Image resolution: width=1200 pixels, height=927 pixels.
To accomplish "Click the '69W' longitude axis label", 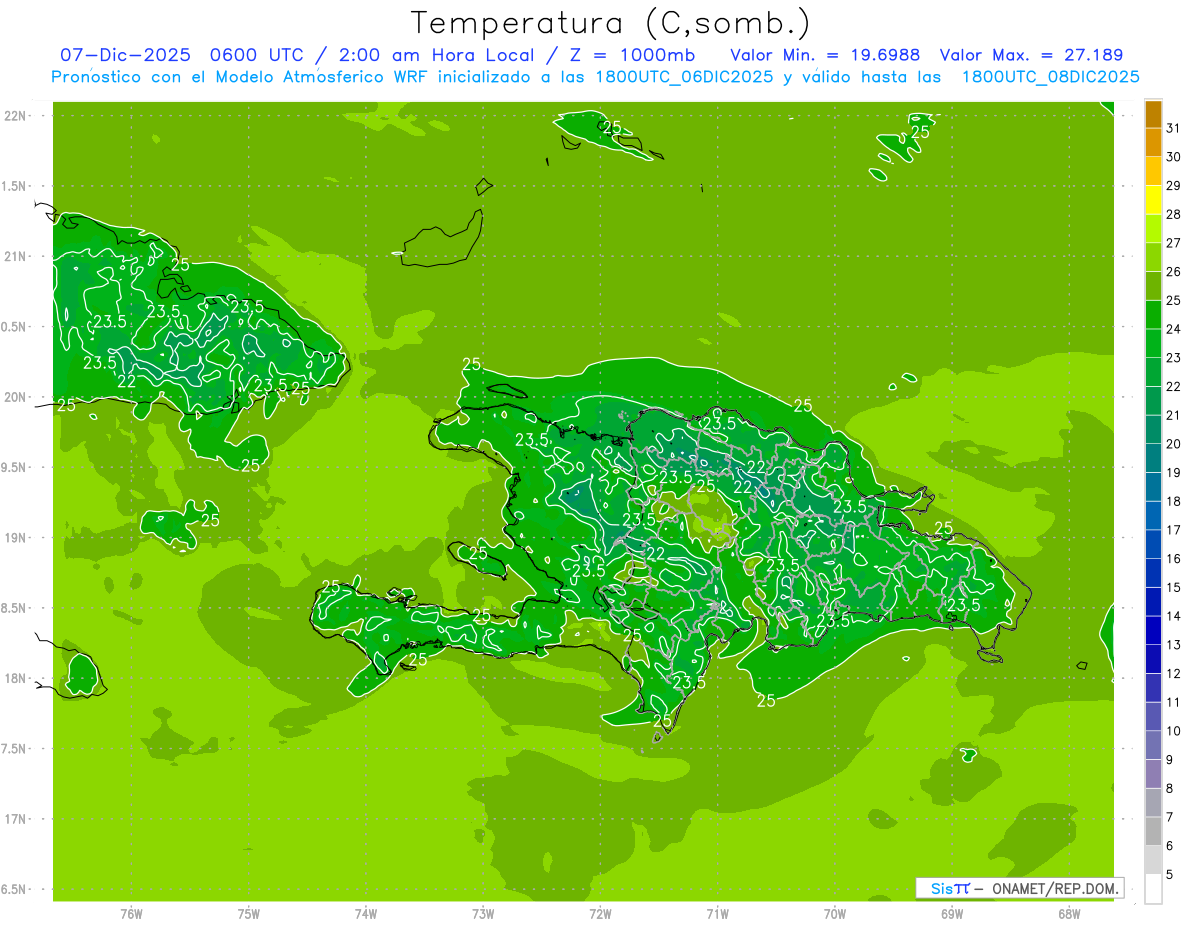I will click(952, 913).
